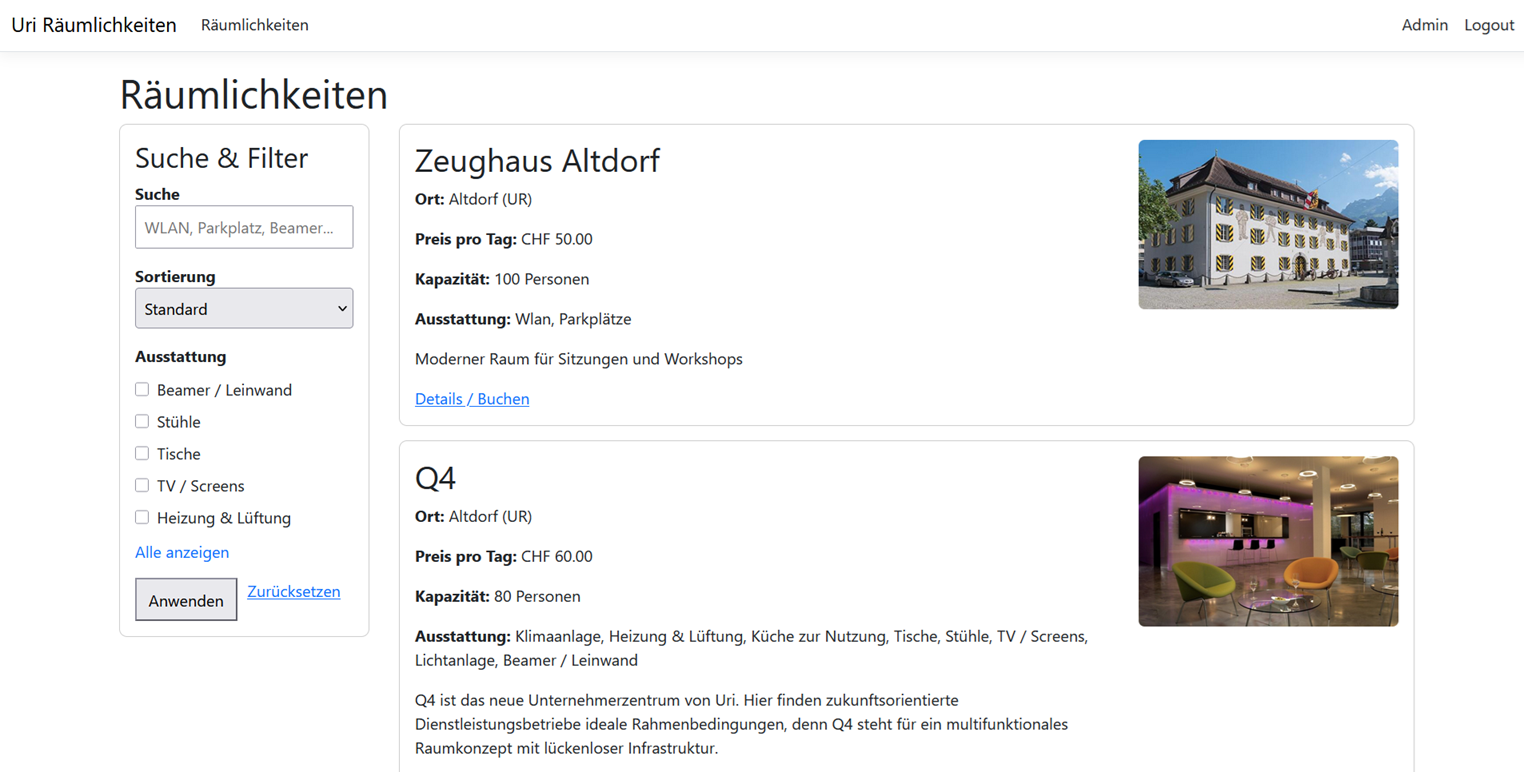The width and height of the screenshot is (1524, 772).
Task: Open the Räumlichkeiten navigation item
Action: 254,25
